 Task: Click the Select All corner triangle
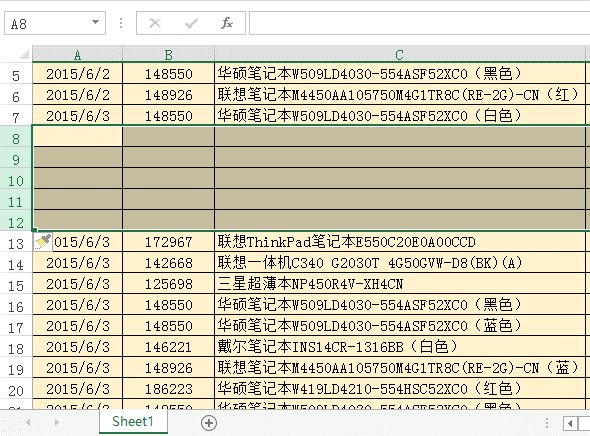coord(24,55)
